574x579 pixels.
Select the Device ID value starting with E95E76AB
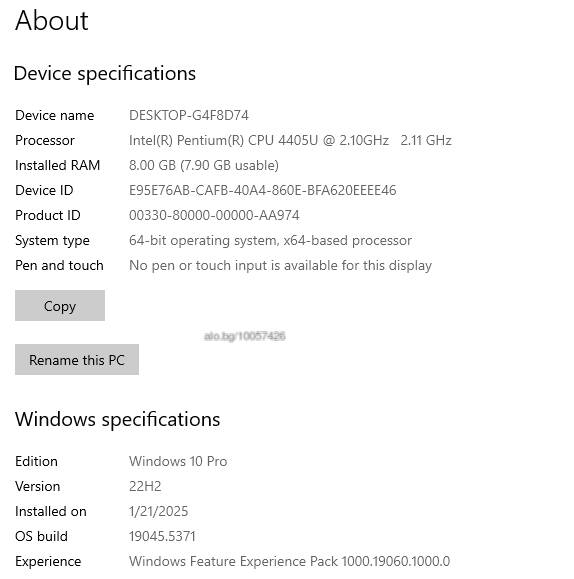pyautogui.click(x=263, y=191)
